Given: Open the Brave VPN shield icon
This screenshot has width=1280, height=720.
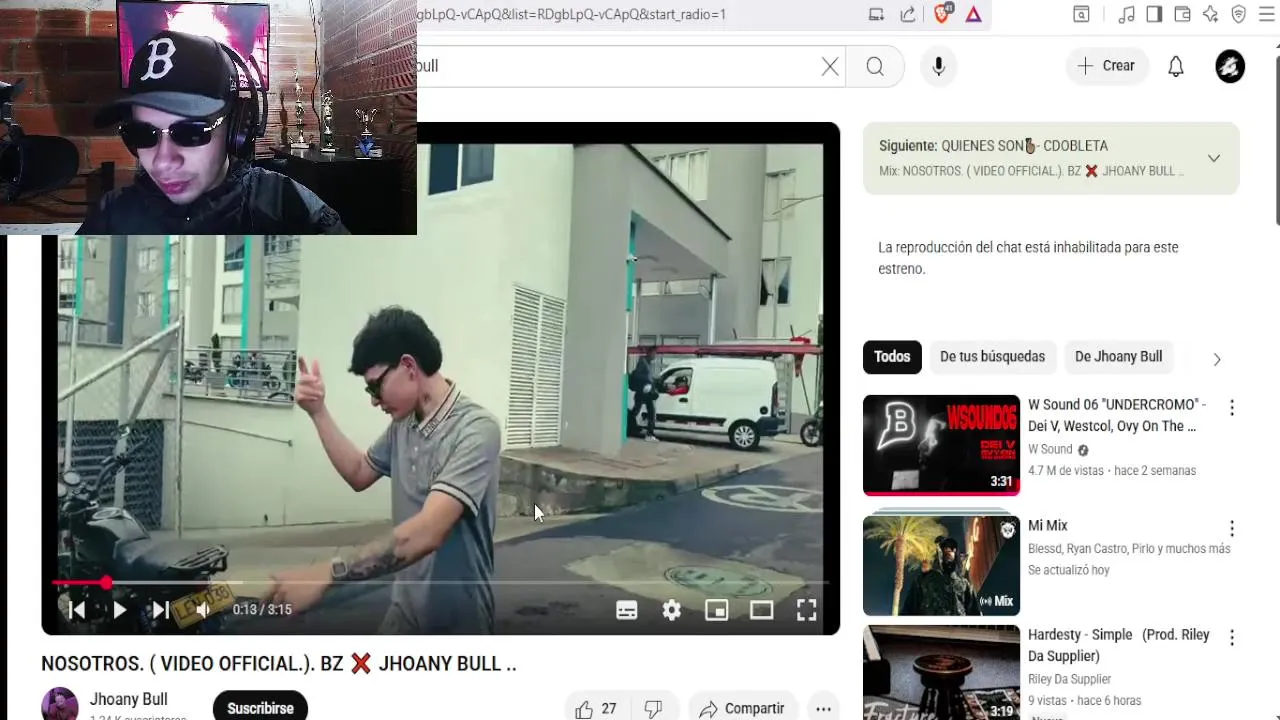Looking at the screenshot, I should pos(1238,14).
